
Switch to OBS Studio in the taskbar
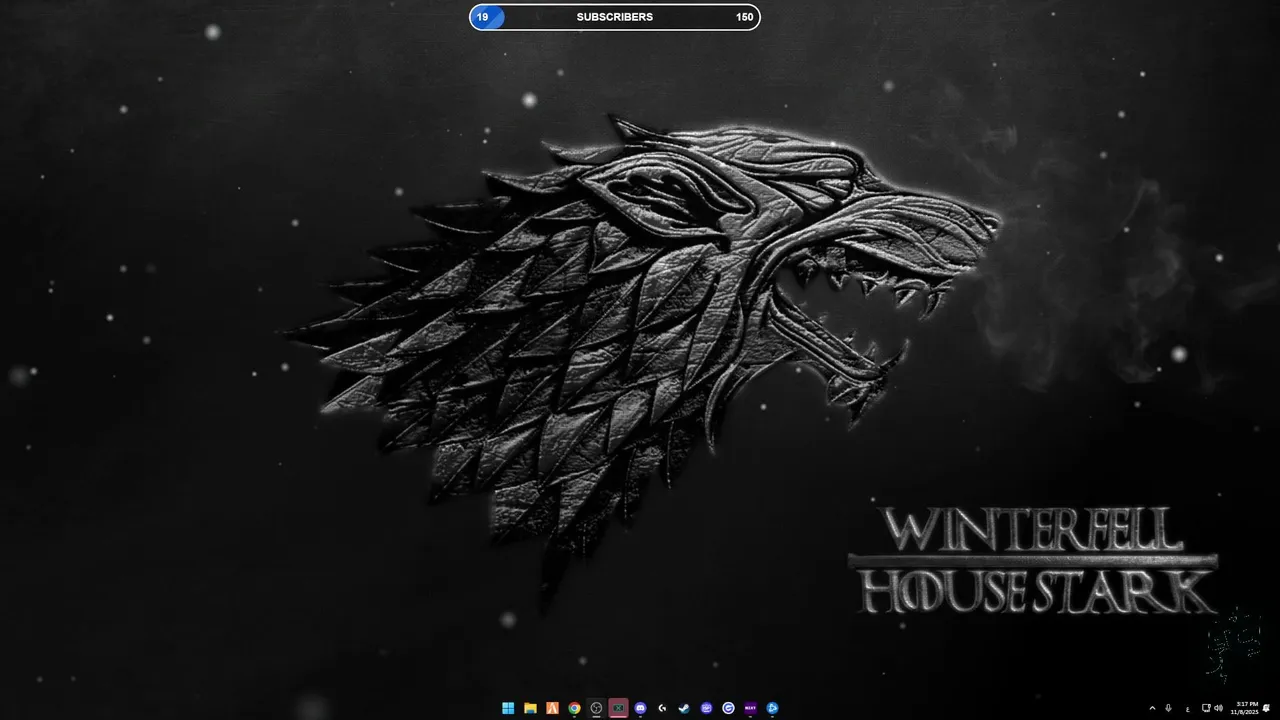click(x=596, y=708)
